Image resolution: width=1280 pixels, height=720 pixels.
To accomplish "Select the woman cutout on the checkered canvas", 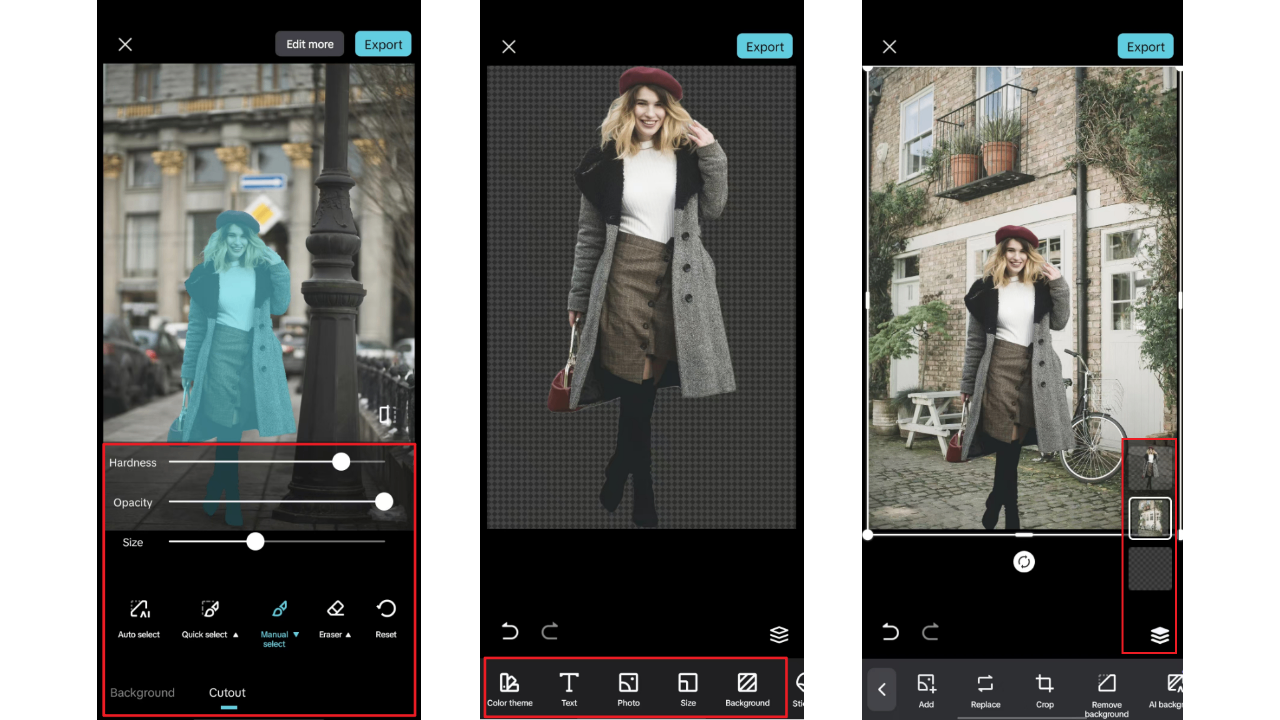I will [x=640, y=295].
